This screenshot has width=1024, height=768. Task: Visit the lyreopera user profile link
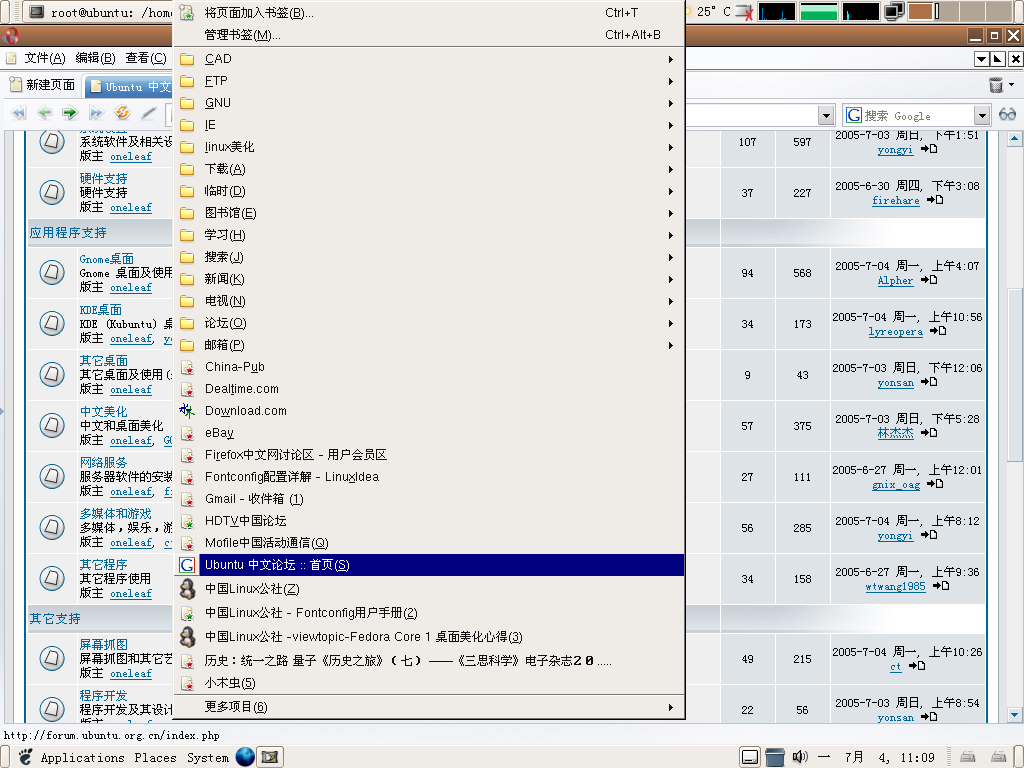pos(895,332)
